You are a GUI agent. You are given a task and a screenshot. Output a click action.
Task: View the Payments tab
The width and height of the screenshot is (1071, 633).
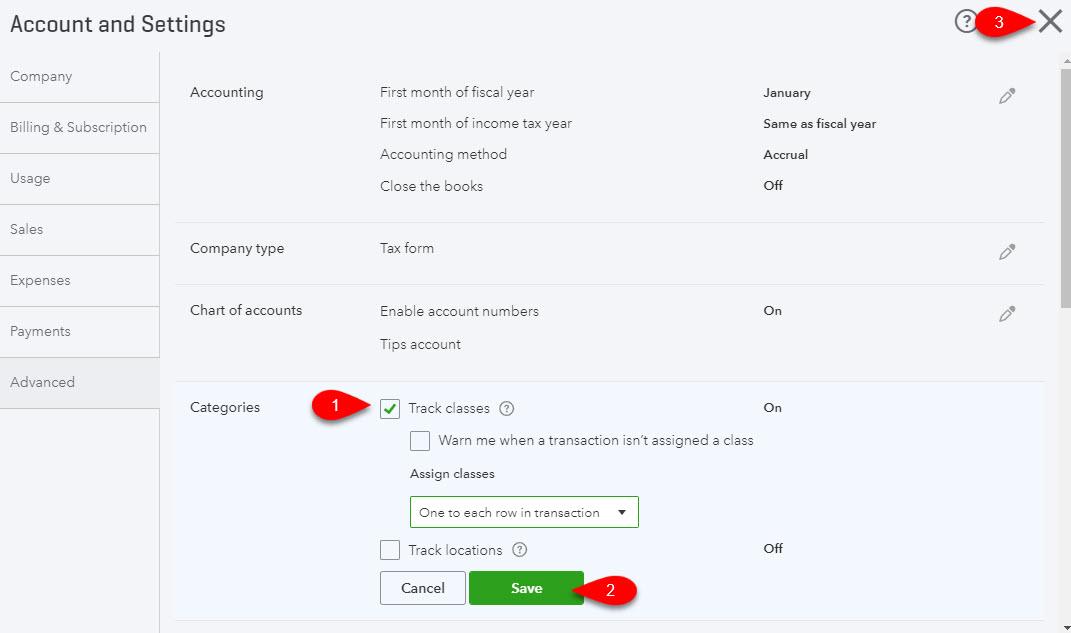[79, 332]
